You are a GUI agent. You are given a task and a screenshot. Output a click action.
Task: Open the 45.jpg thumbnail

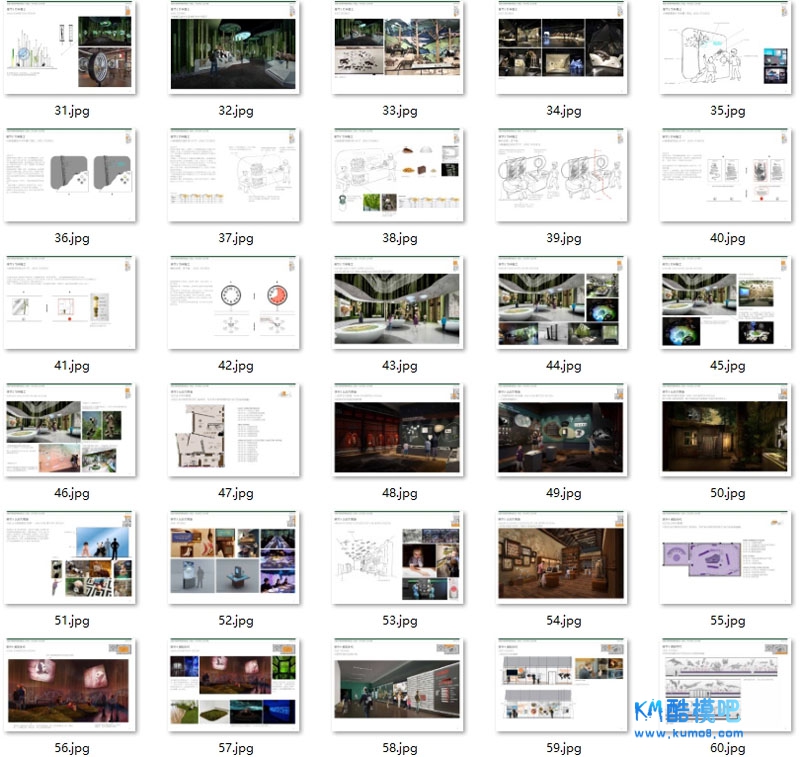click(x=724, y=304)
